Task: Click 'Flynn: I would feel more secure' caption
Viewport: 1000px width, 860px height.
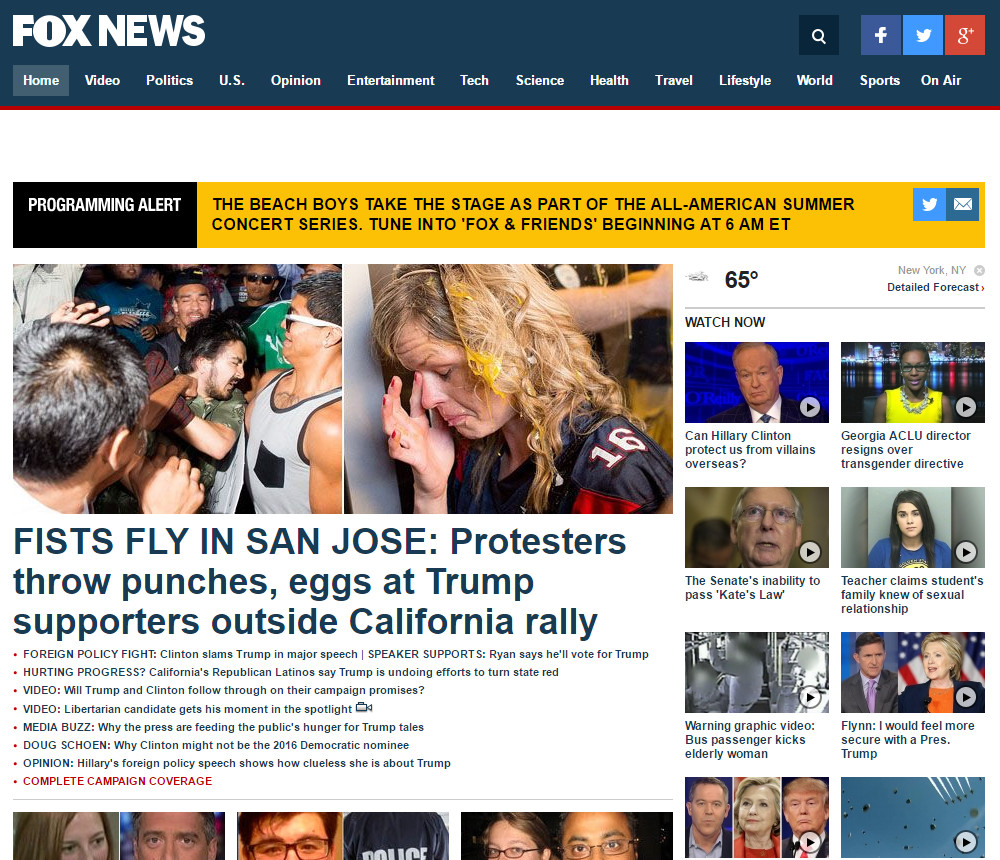Action: tap(908, 739)
